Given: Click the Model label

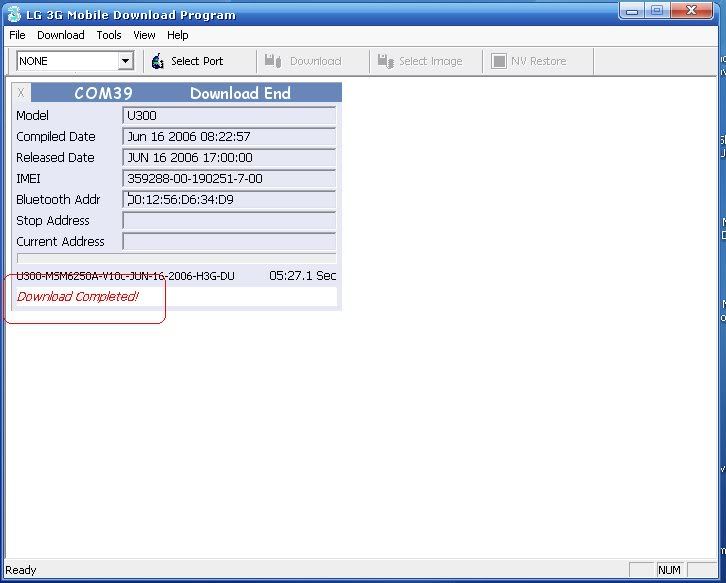Looking at the screenshot, I should 32,115.
